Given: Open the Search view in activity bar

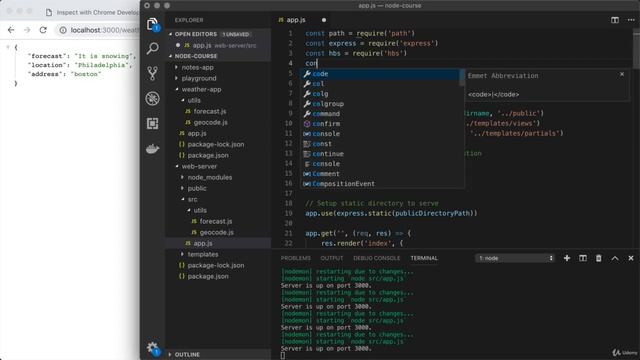Looking at the screenshot, I should pos(152,49).
